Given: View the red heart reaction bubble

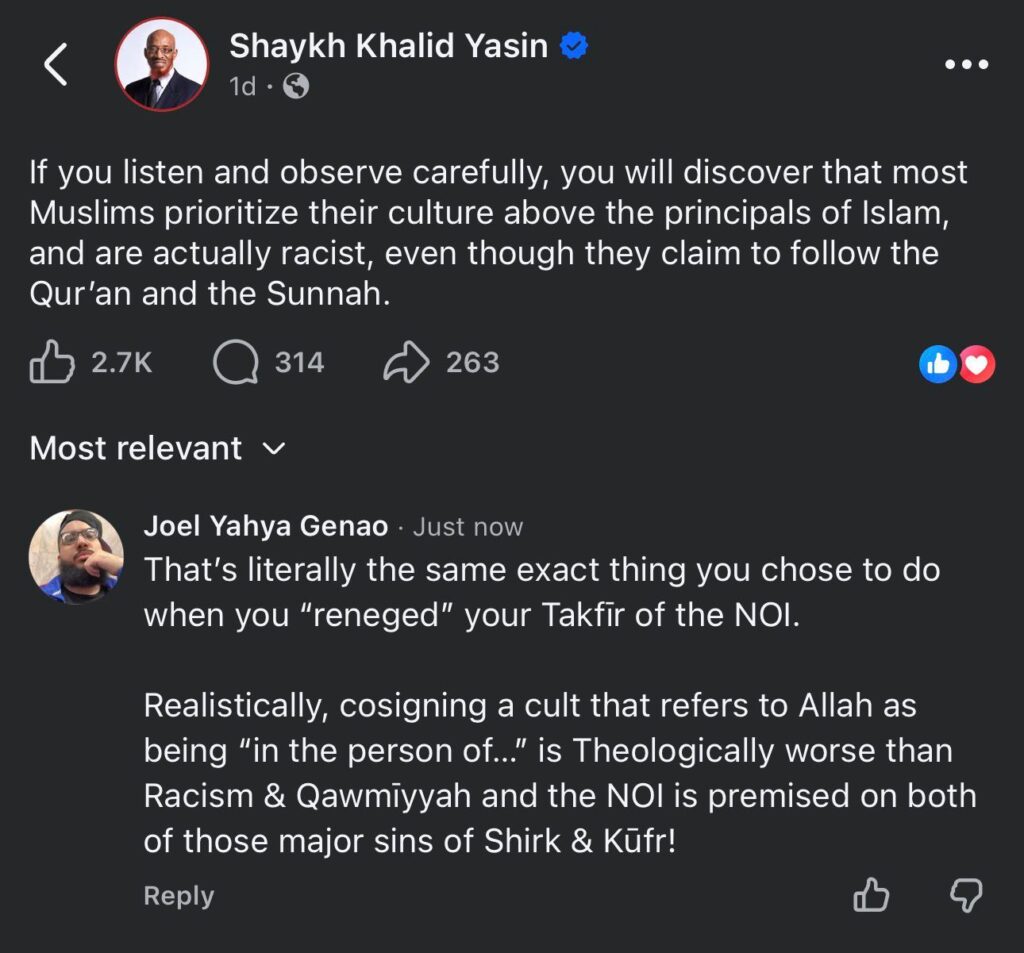Looking at the screenshot, I should (x=977, y=366).
